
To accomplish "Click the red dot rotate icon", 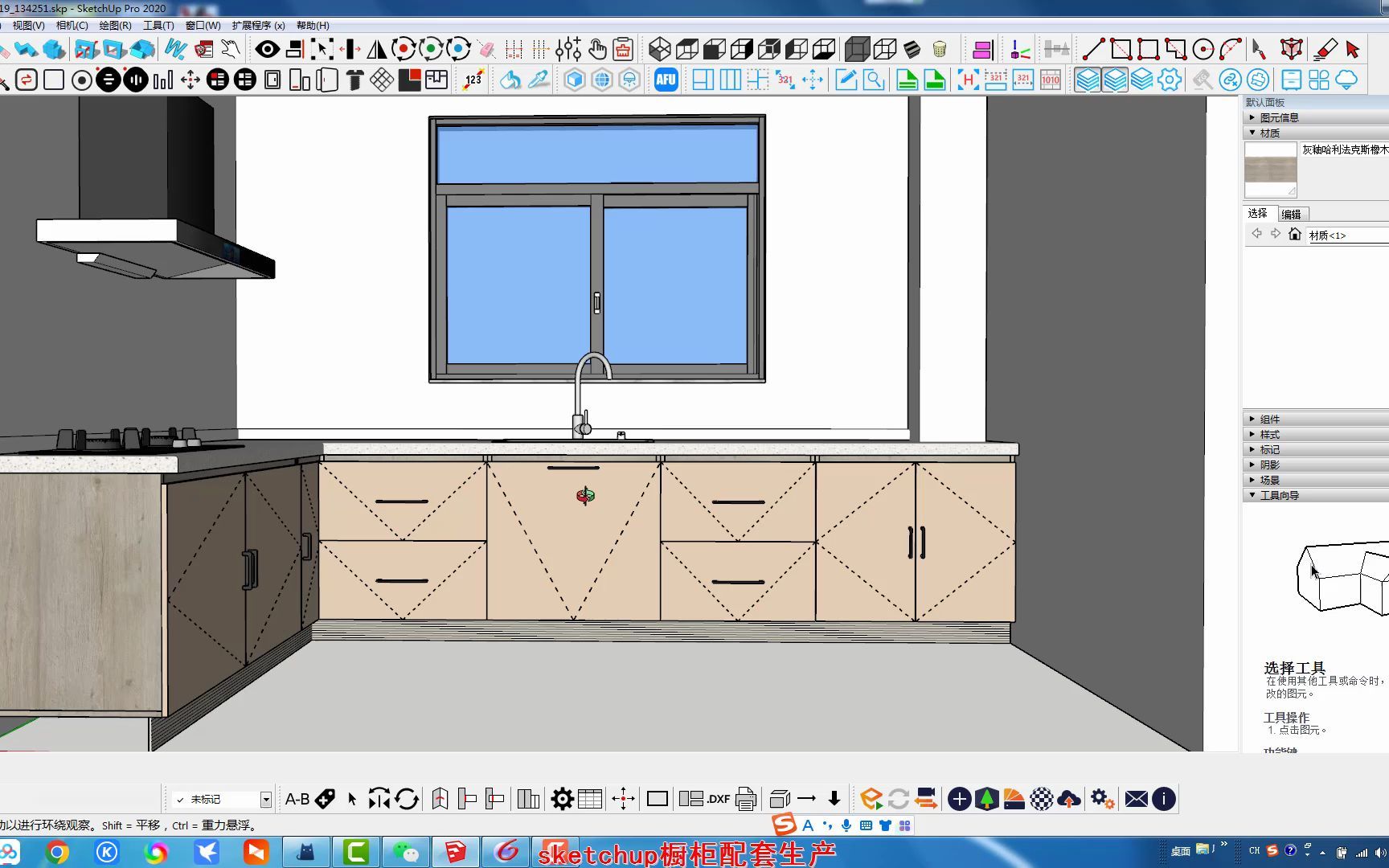I will [404, 50].
